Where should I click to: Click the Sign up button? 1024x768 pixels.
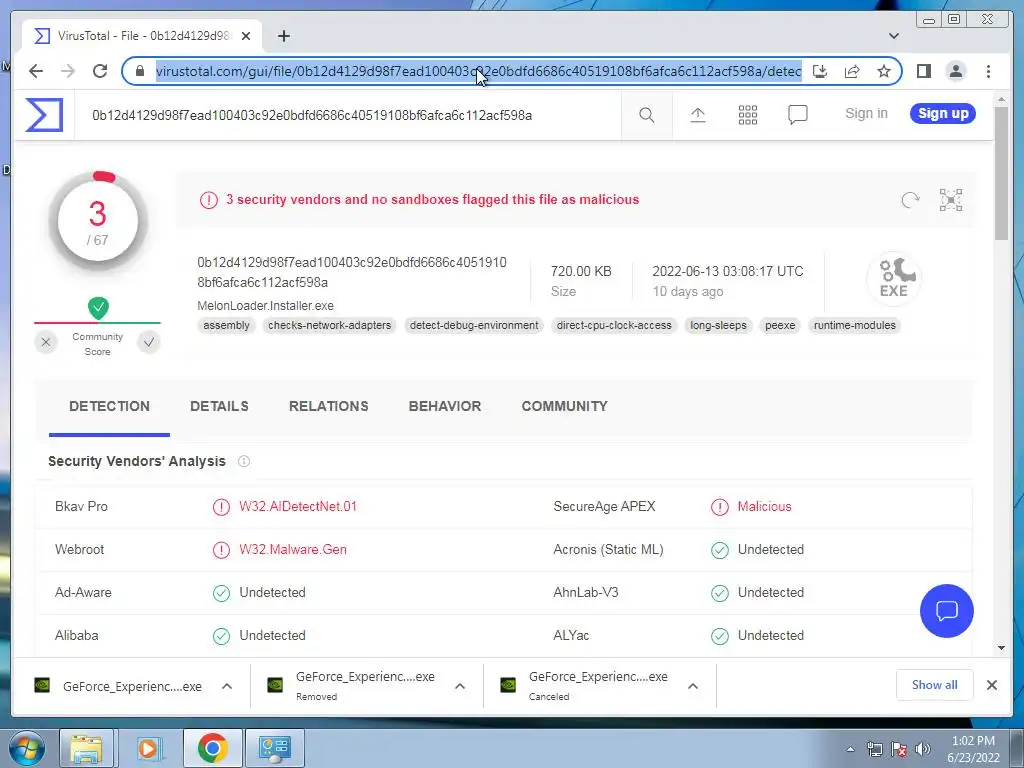click(x=943, y=114)
